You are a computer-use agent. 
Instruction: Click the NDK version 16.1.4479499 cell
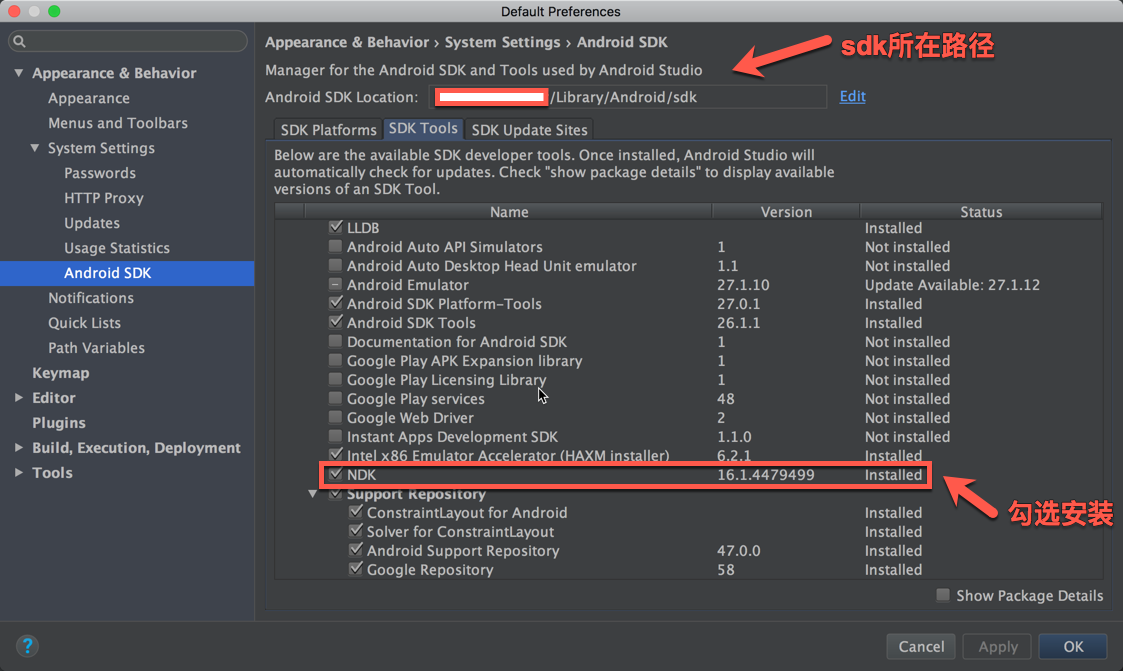point(766,475)
